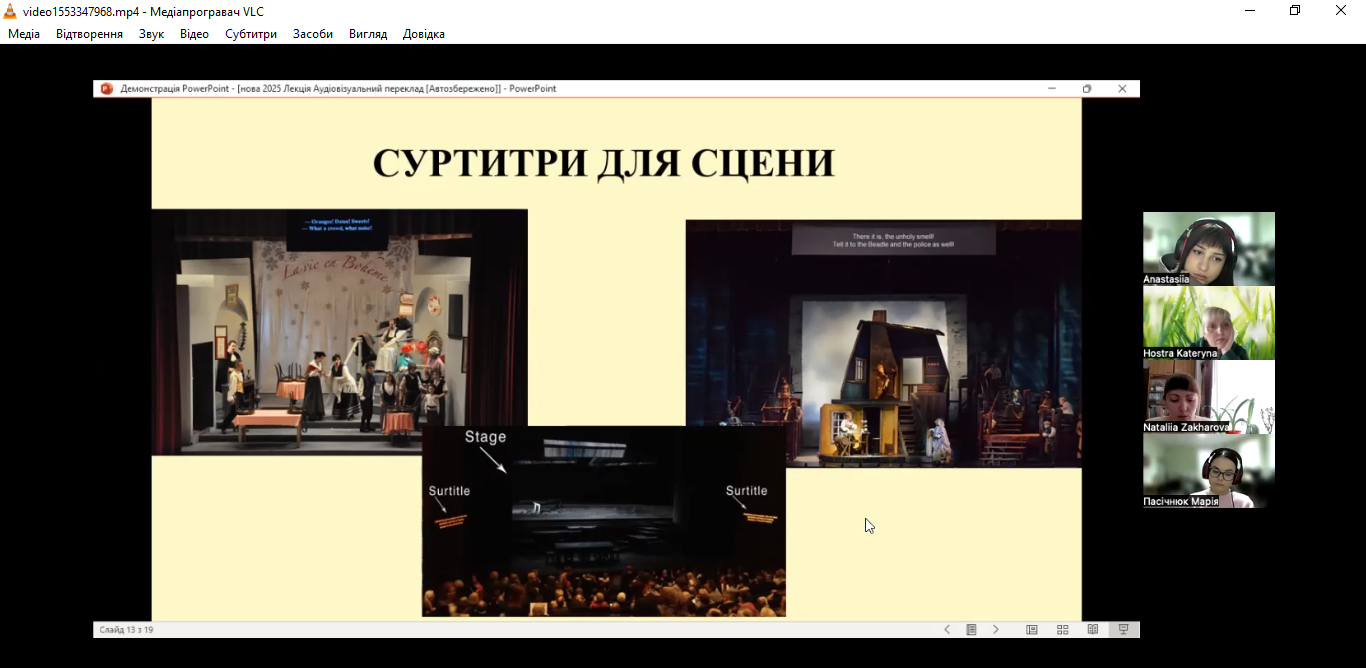Viewport: 1366px width, 668px height.
Task: Select Nataliia Zakharova's video thumbnail
Action: click(x=1208, y=396)
